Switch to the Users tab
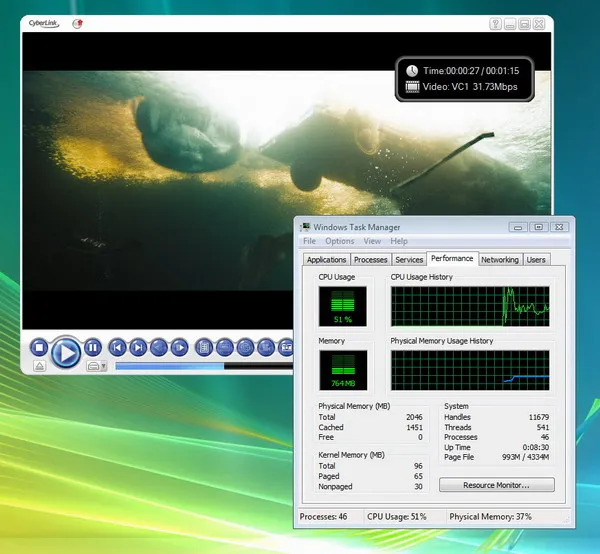Screen dimensions: 600x554 [x=536, y=260]
